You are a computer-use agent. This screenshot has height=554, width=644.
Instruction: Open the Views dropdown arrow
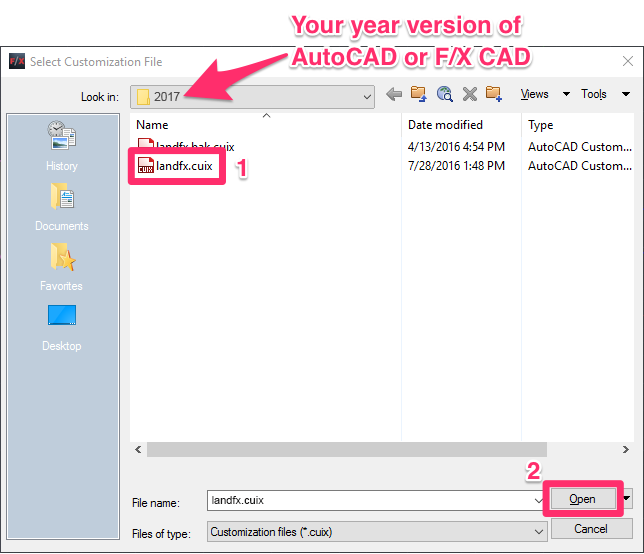[x=566, y=94]
